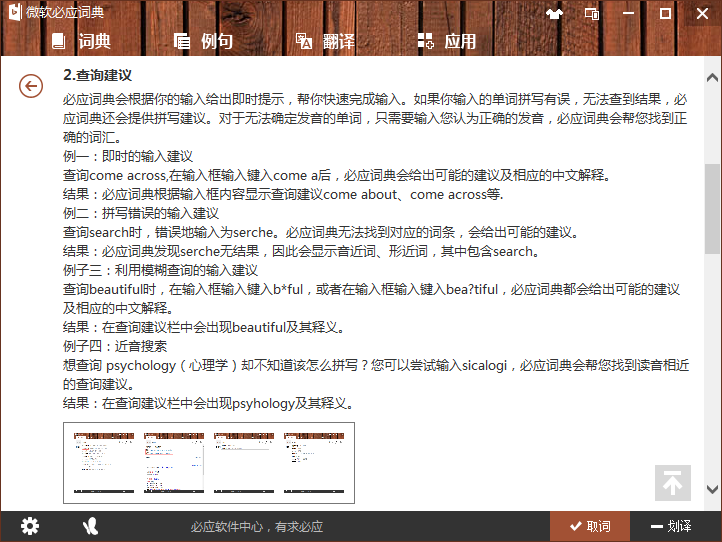This screenshot has width=722, height=542.
Task: Click the 例句 list icon
Action: coord(181,41)
